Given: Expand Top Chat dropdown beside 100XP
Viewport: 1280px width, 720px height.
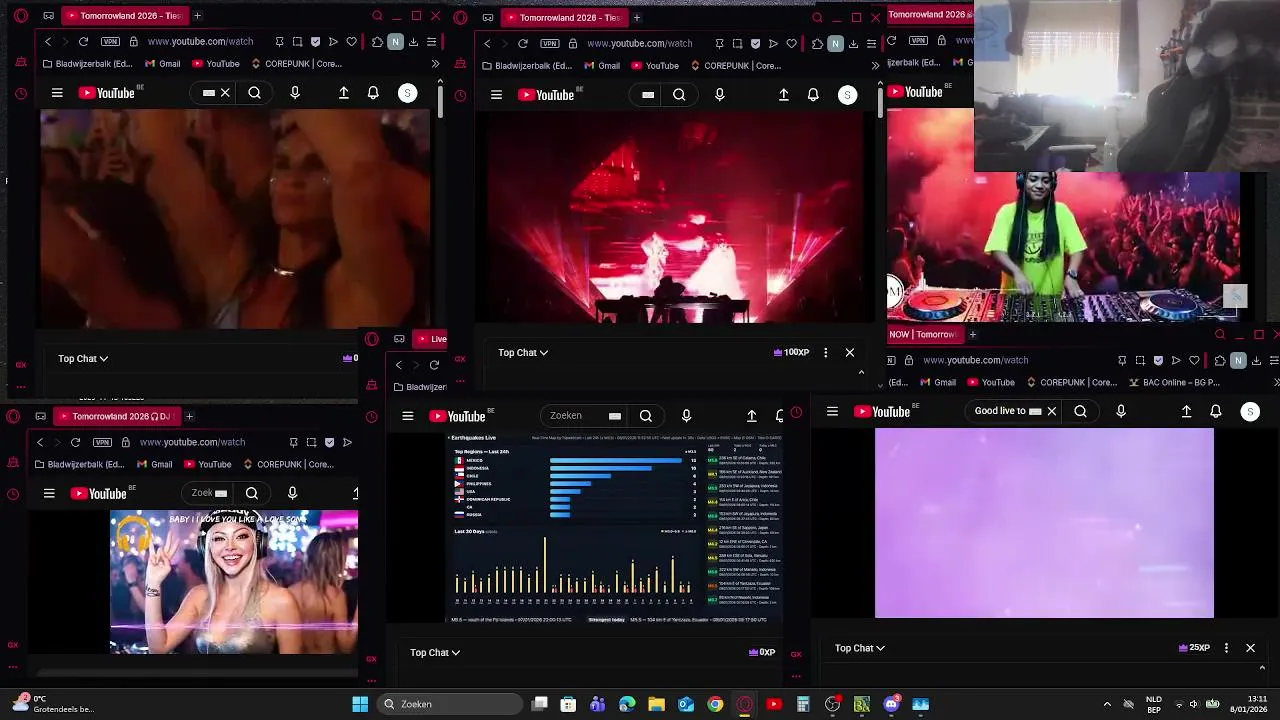Looking at the screenshot, I should click(x=523, y=352).
